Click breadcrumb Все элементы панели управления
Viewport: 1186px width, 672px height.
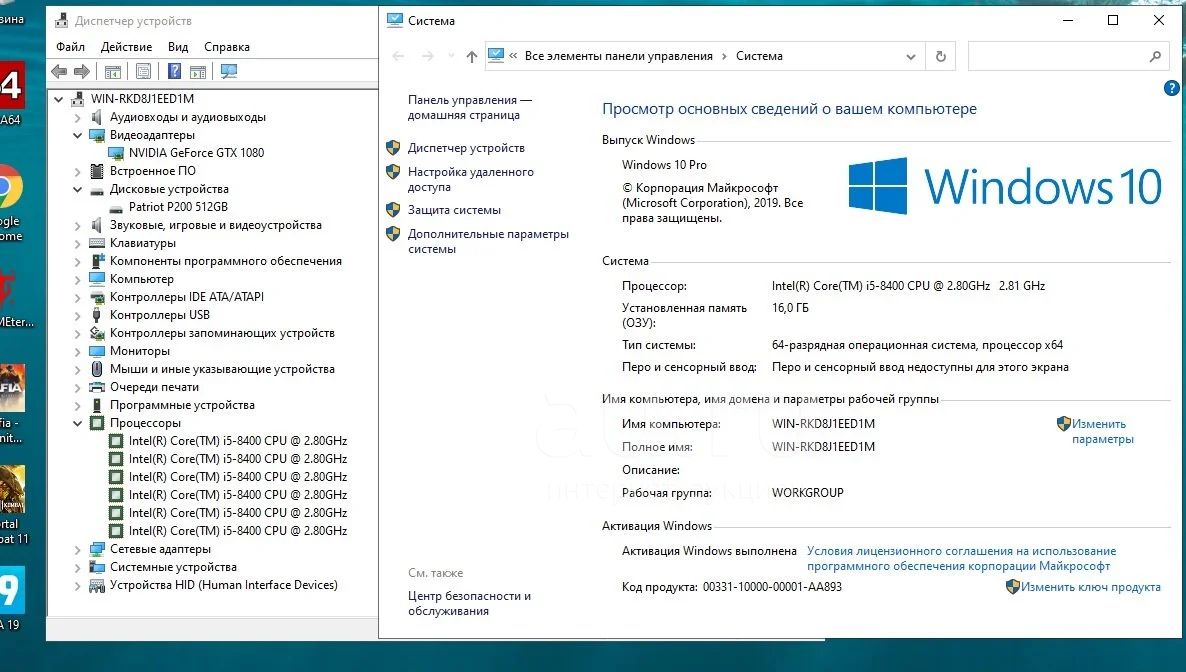tap(619, 56)
